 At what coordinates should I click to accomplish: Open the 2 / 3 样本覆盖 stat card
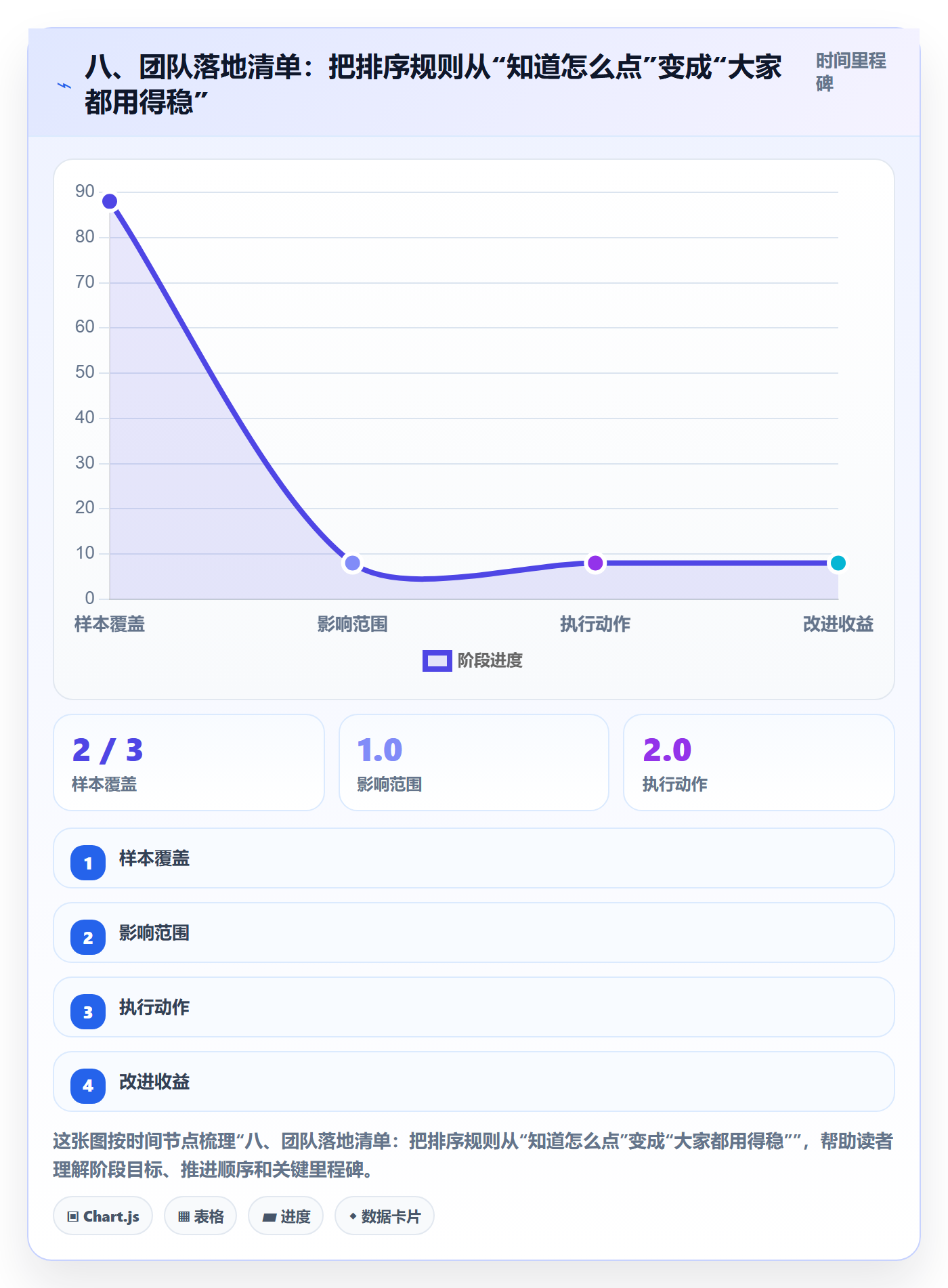(x=189, y=763)
